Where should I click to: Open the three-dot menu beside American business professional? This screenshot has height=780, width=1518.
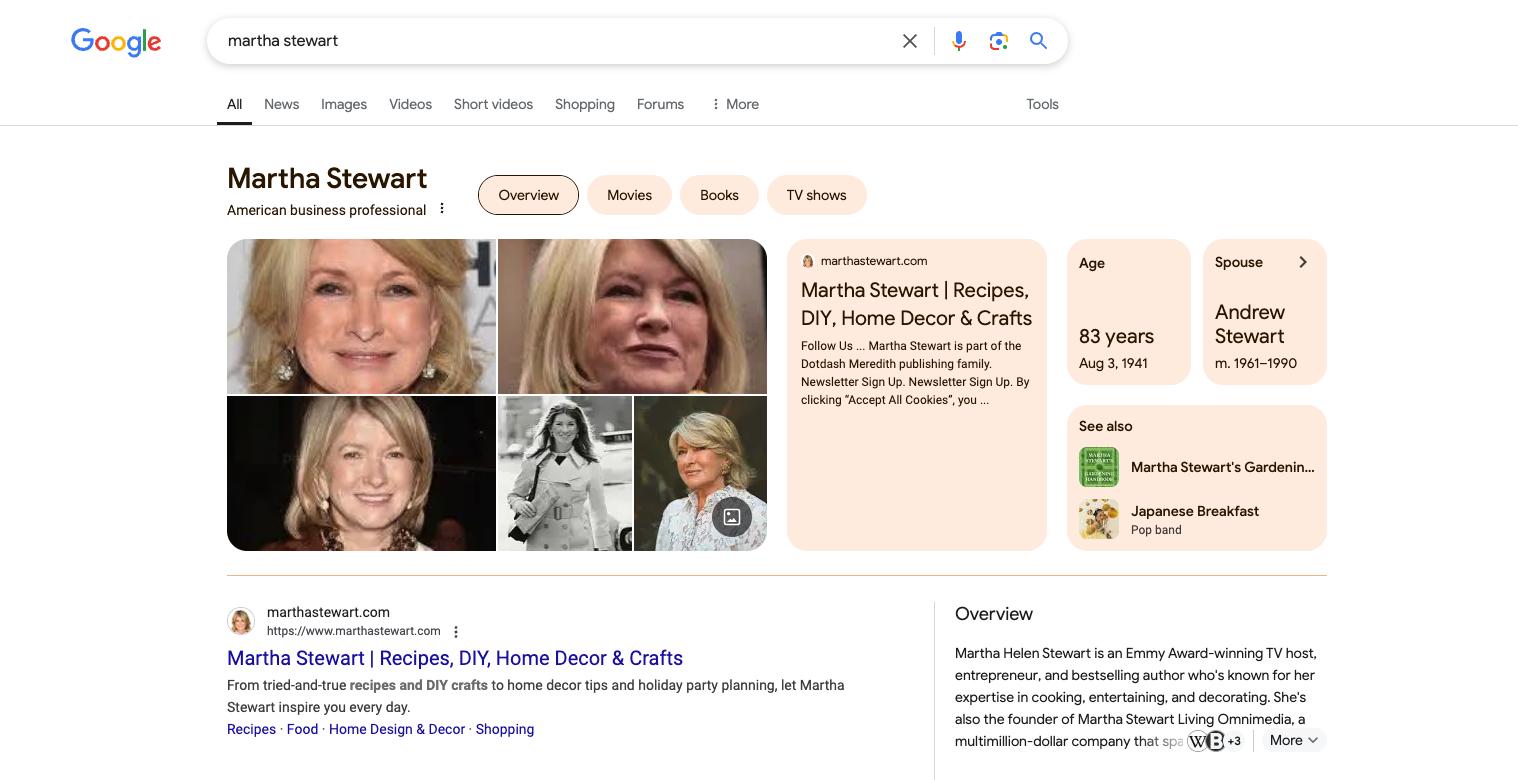click(x=442, y=209)
